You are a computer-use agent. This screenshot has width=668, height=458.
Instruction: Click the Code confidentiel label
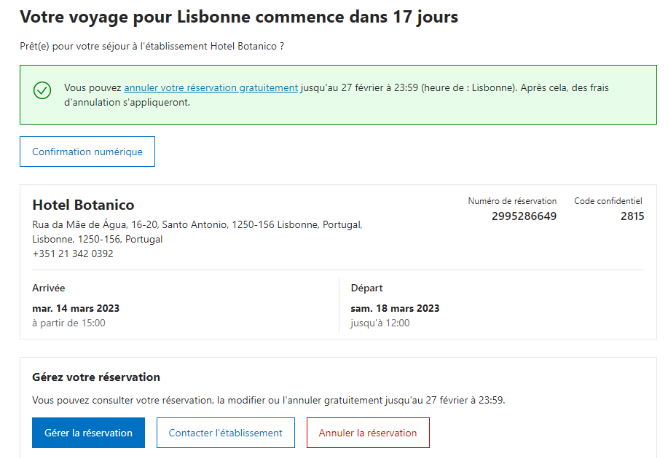pyautogui.click(x=608, y=201)
